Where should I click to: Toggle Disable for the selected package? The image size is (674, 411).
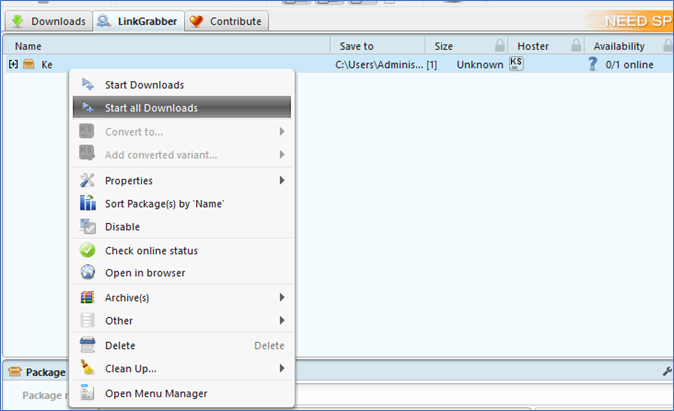click(x=122, y=227)
